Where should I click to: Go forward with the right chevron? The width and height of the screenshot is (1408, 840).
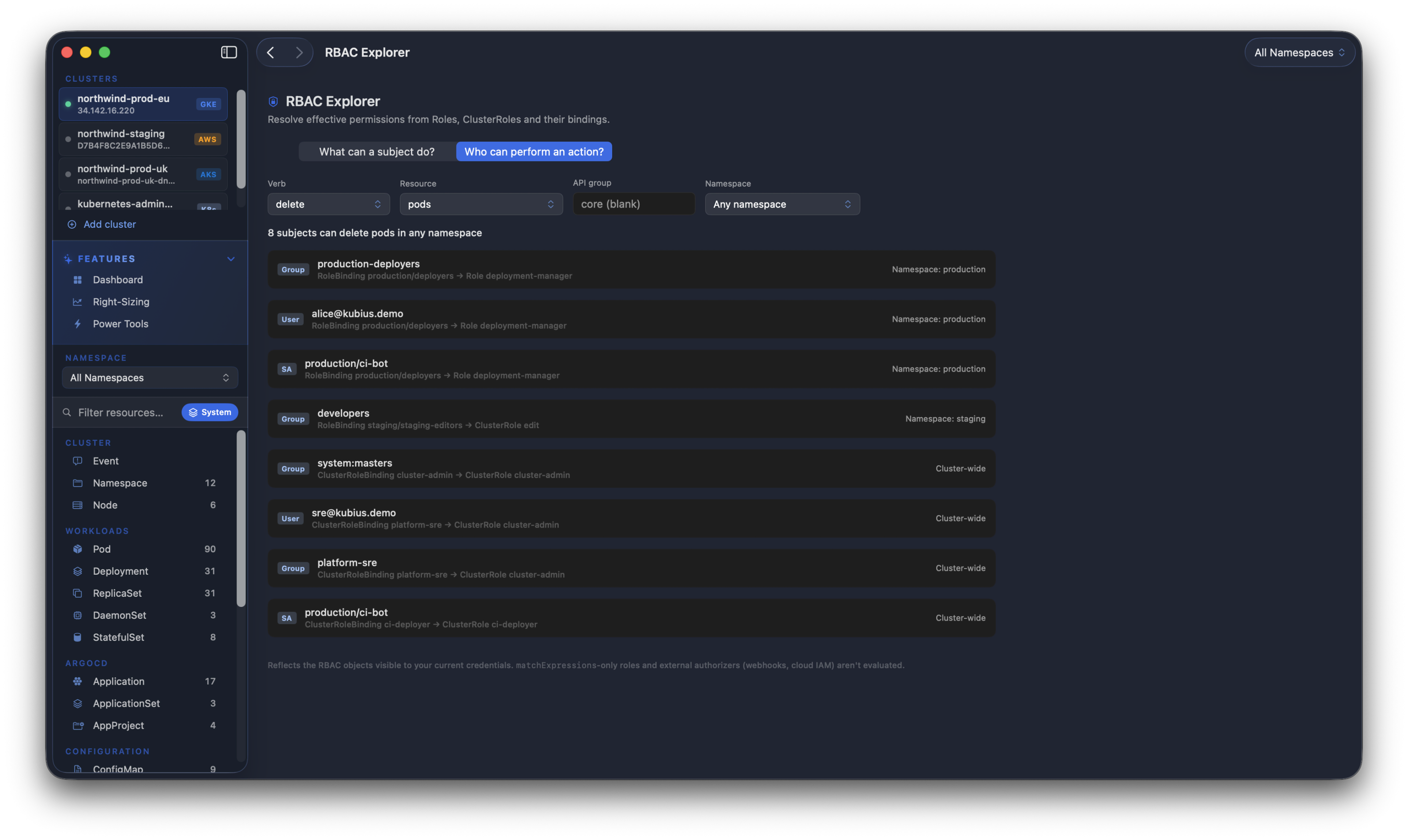299,52
